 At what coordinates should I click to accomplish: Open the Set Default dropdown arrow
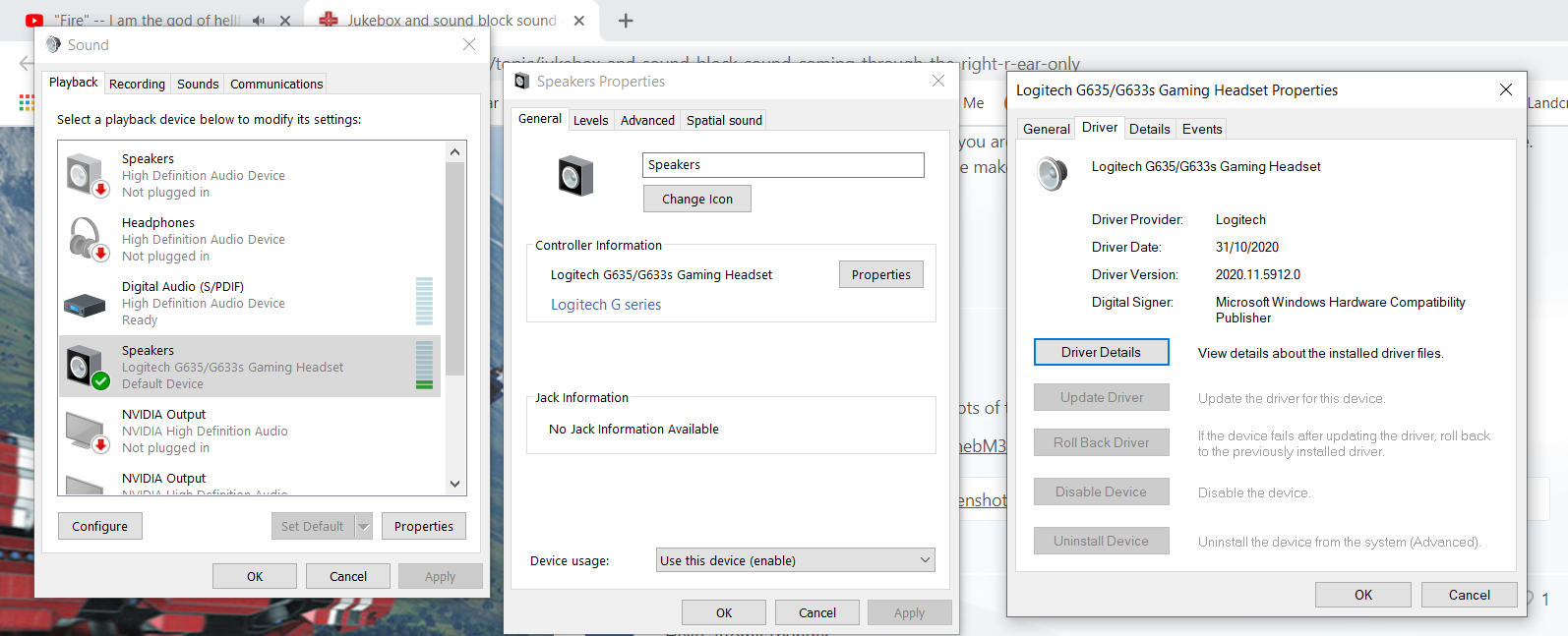click(364, 527)
